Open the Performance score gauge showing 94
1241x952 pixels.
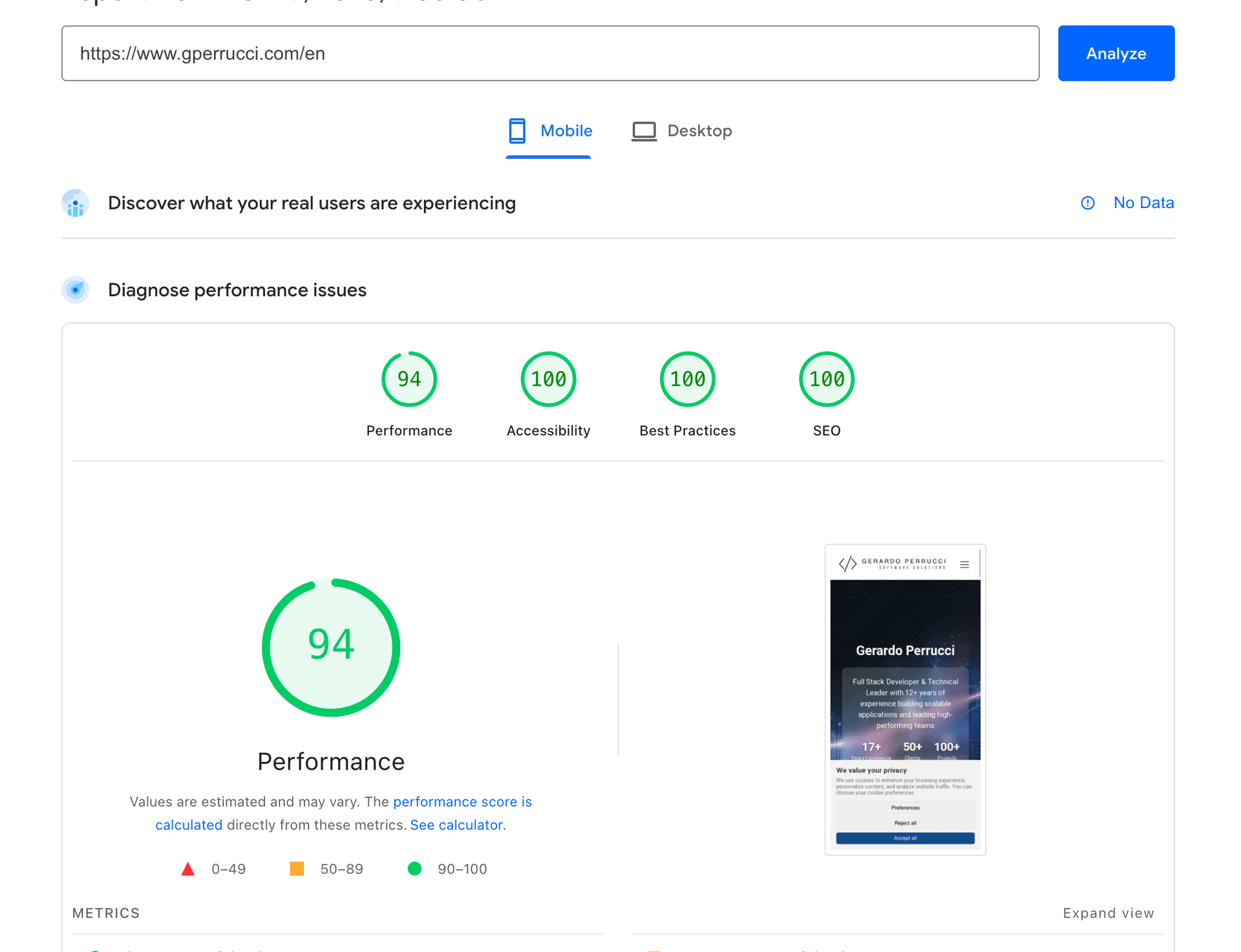pos(409,379)
